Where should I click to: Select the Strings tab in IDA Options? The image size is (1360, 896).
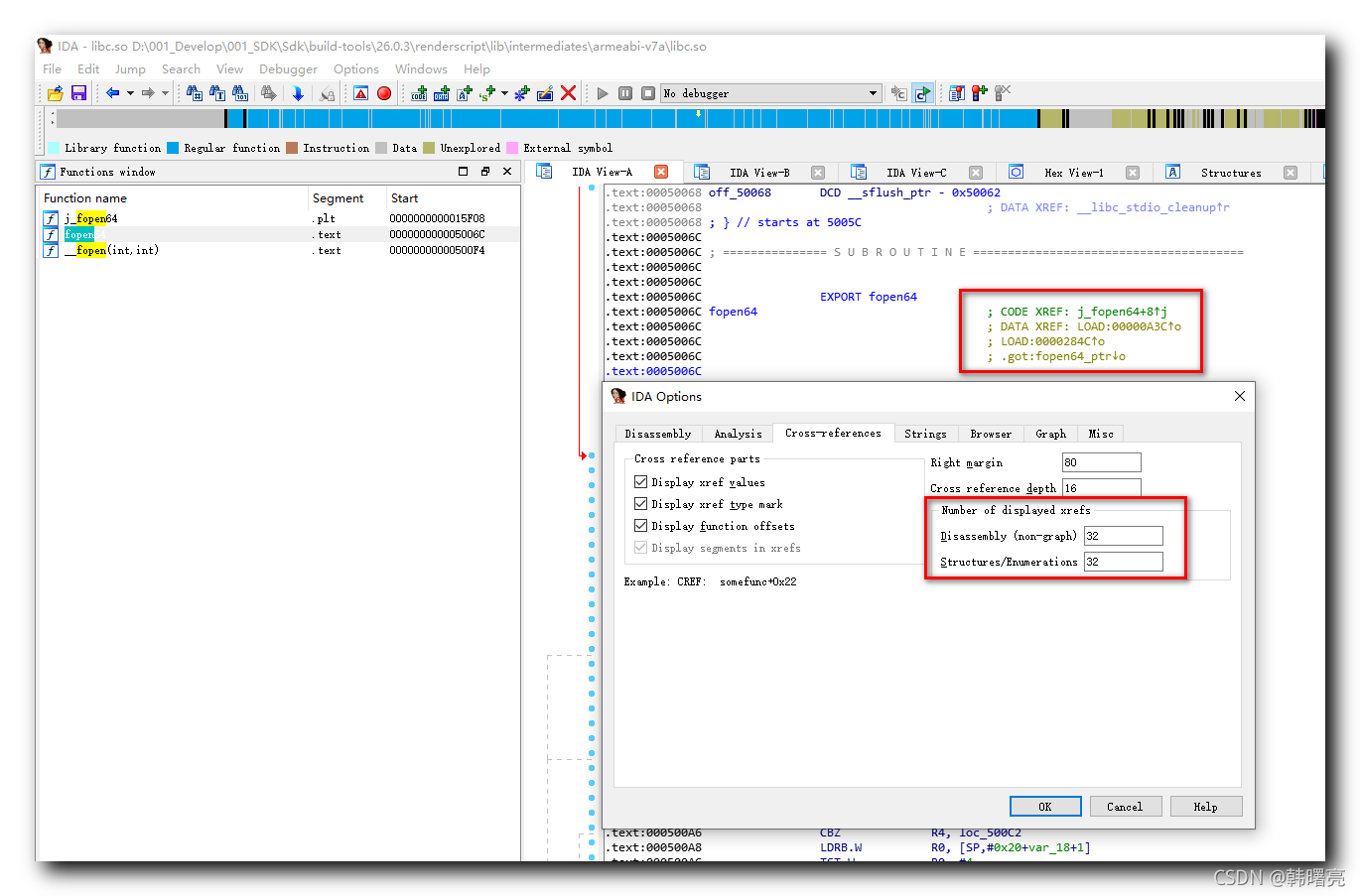click(925, 434)
